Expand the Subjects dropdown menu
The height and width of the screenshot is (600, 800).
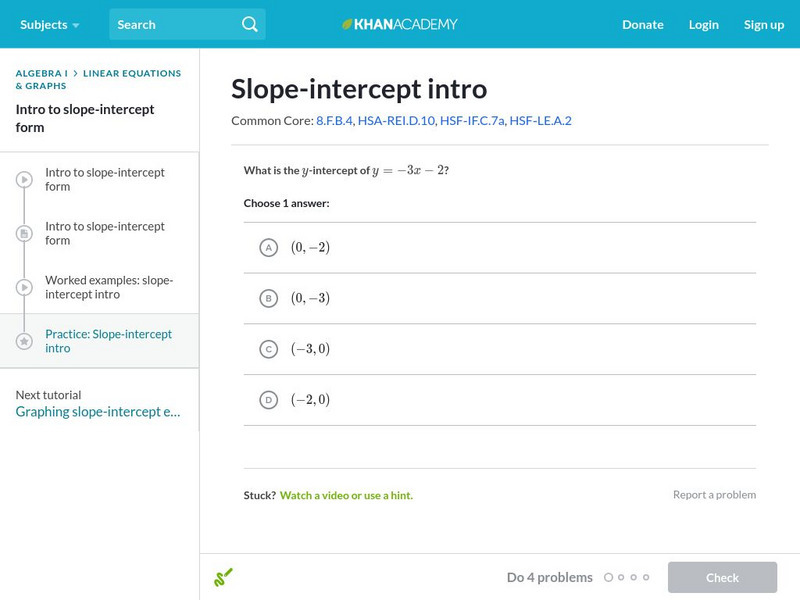[49, 24]
